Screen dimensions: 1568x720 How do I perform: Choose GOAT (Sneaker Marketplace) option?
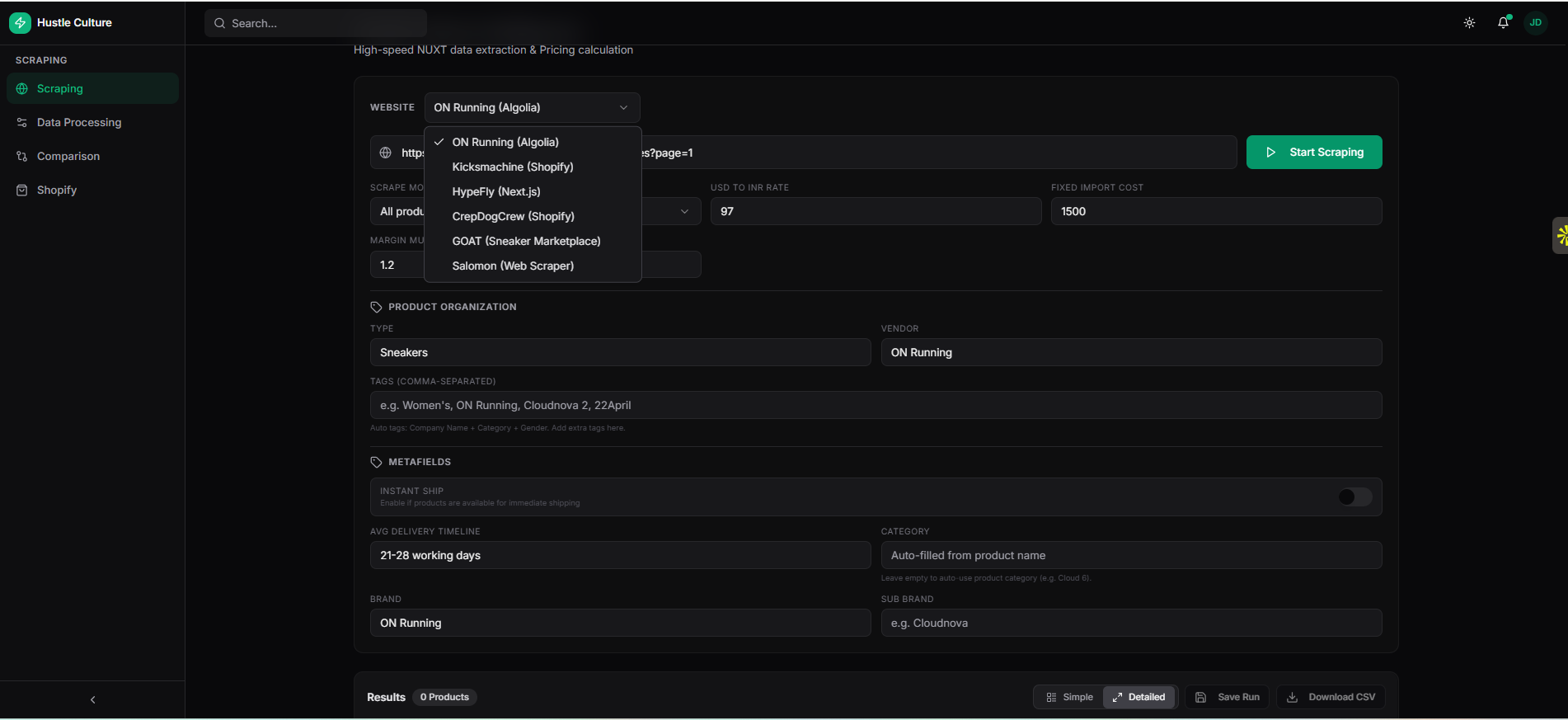533,241
